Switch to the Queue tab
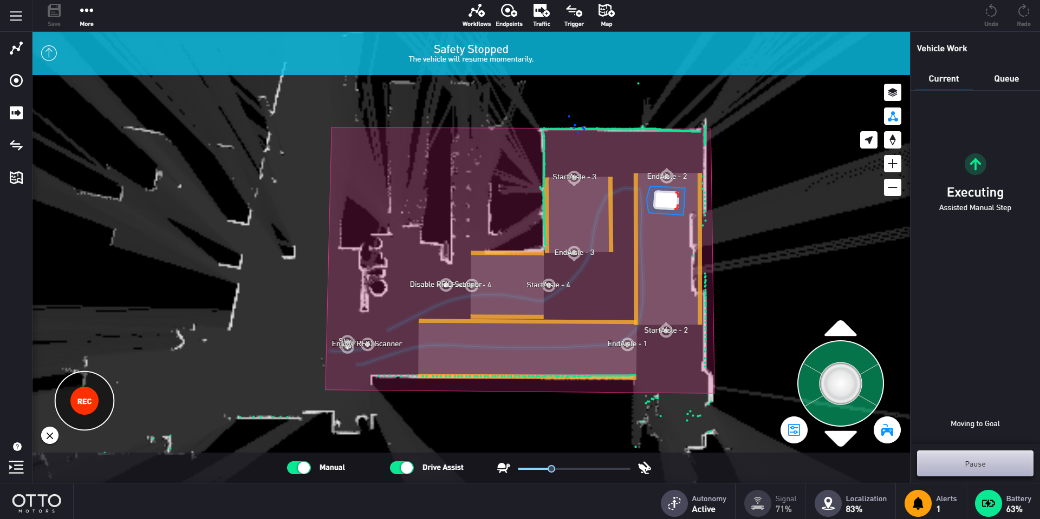Image resolution: width=1040 pixels, height=519 pixels. pyautogui.click(x=1006, y=78)
